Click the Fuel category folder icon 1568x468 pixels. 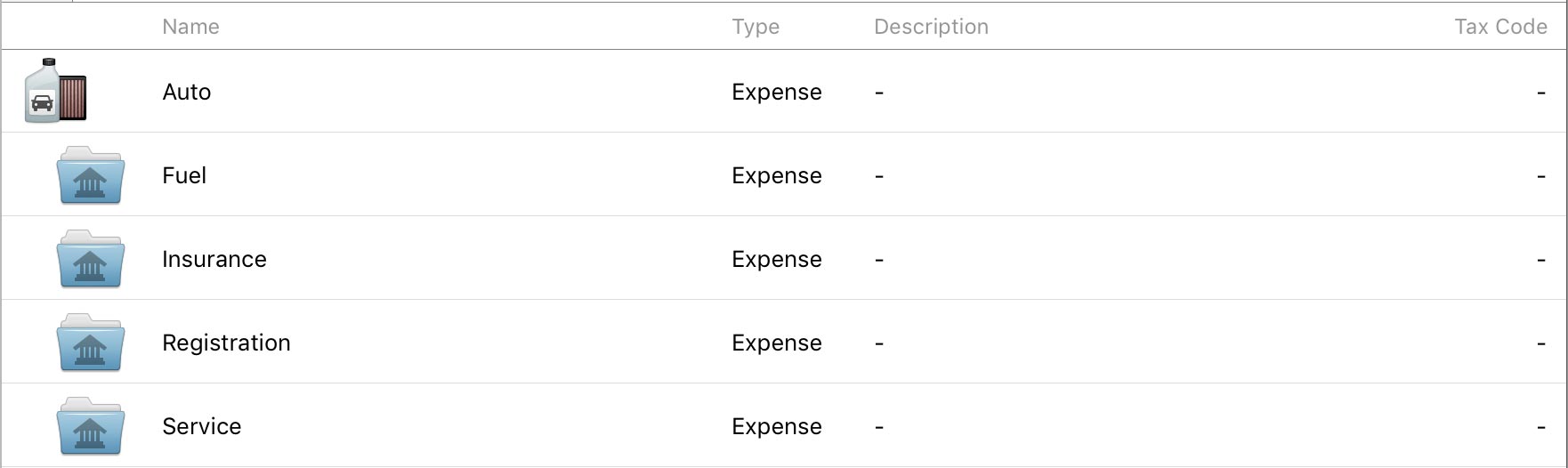coord(90,176)
